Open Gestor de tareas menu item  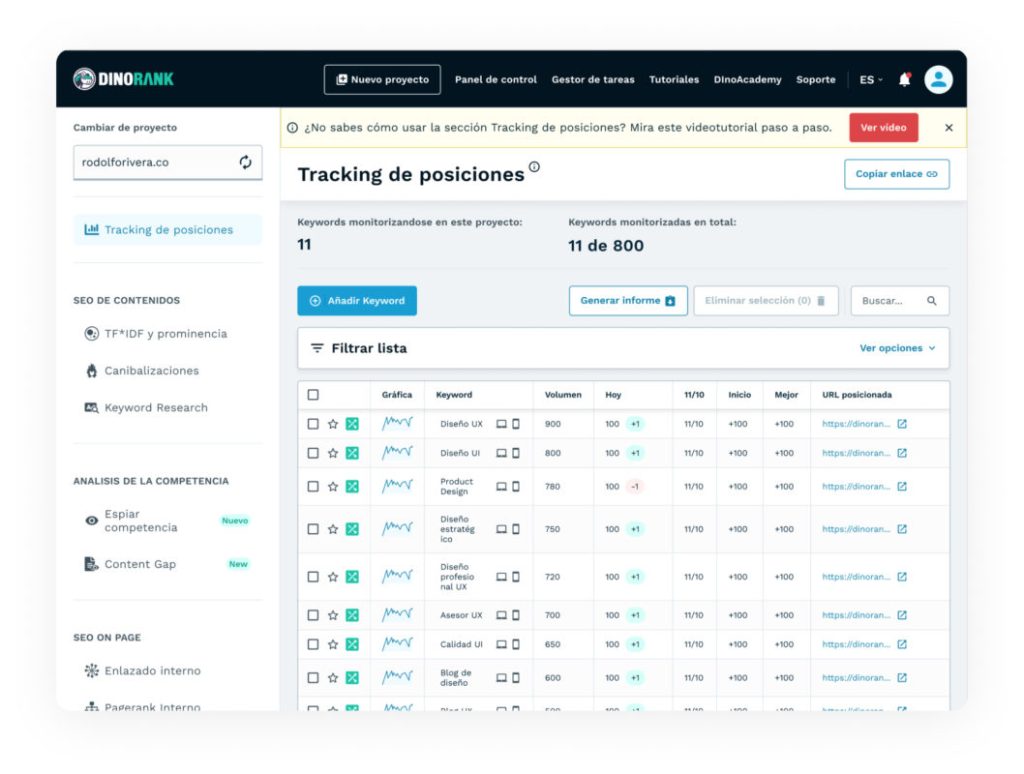[593, 80]
